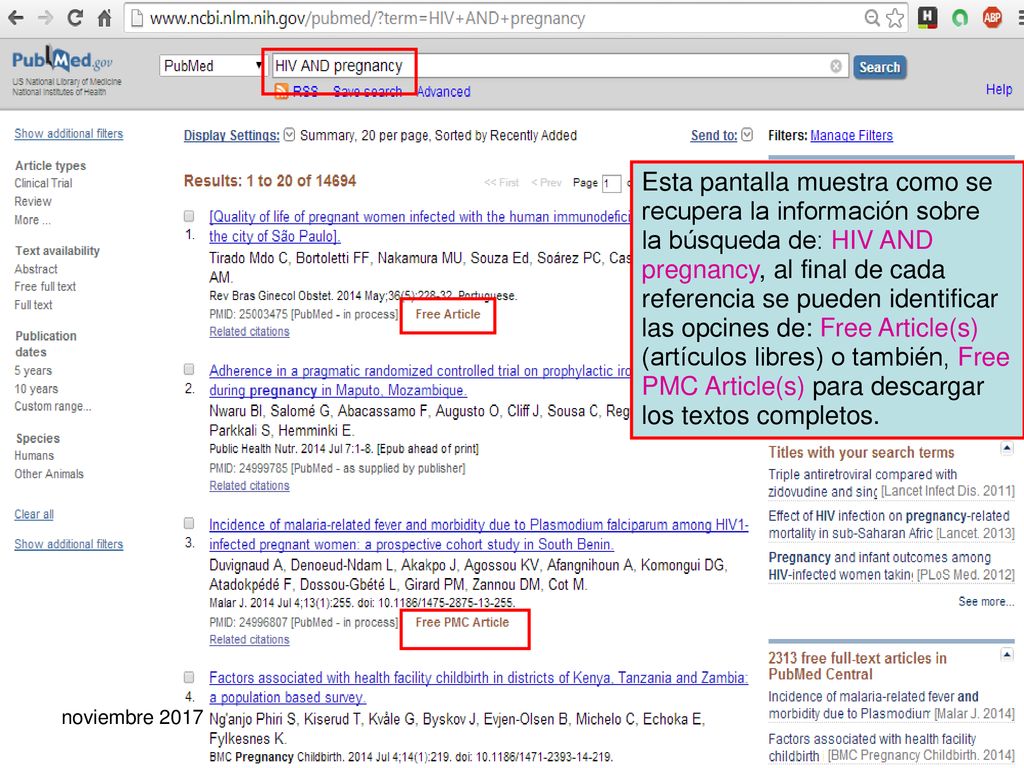Filter by Full text availability
The width and height of the screenshot is (1024, 768).
[x=33, y=305]
